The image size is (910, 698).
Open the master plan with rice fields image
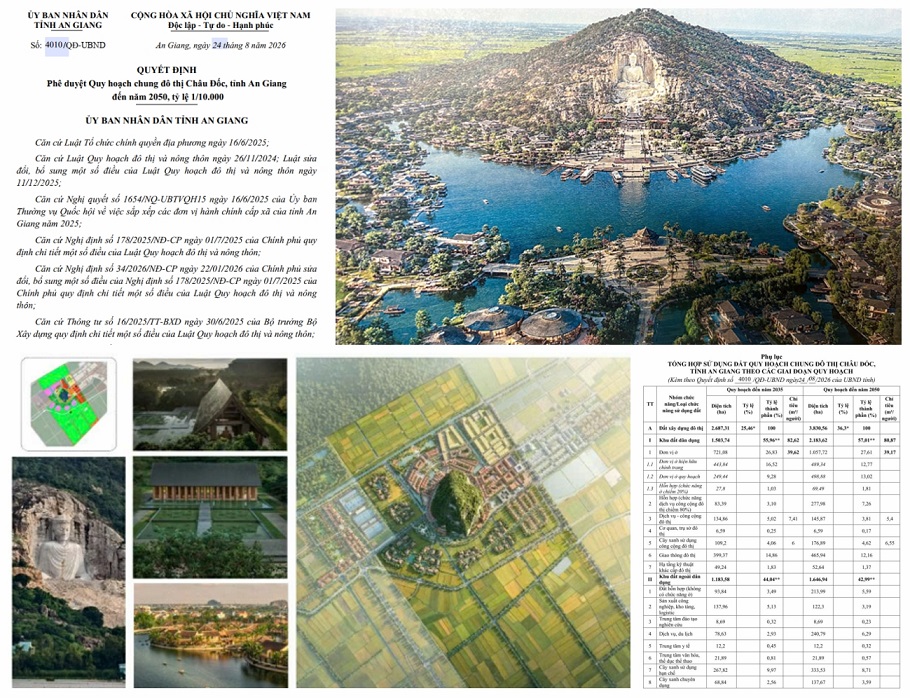coord(463,522)
